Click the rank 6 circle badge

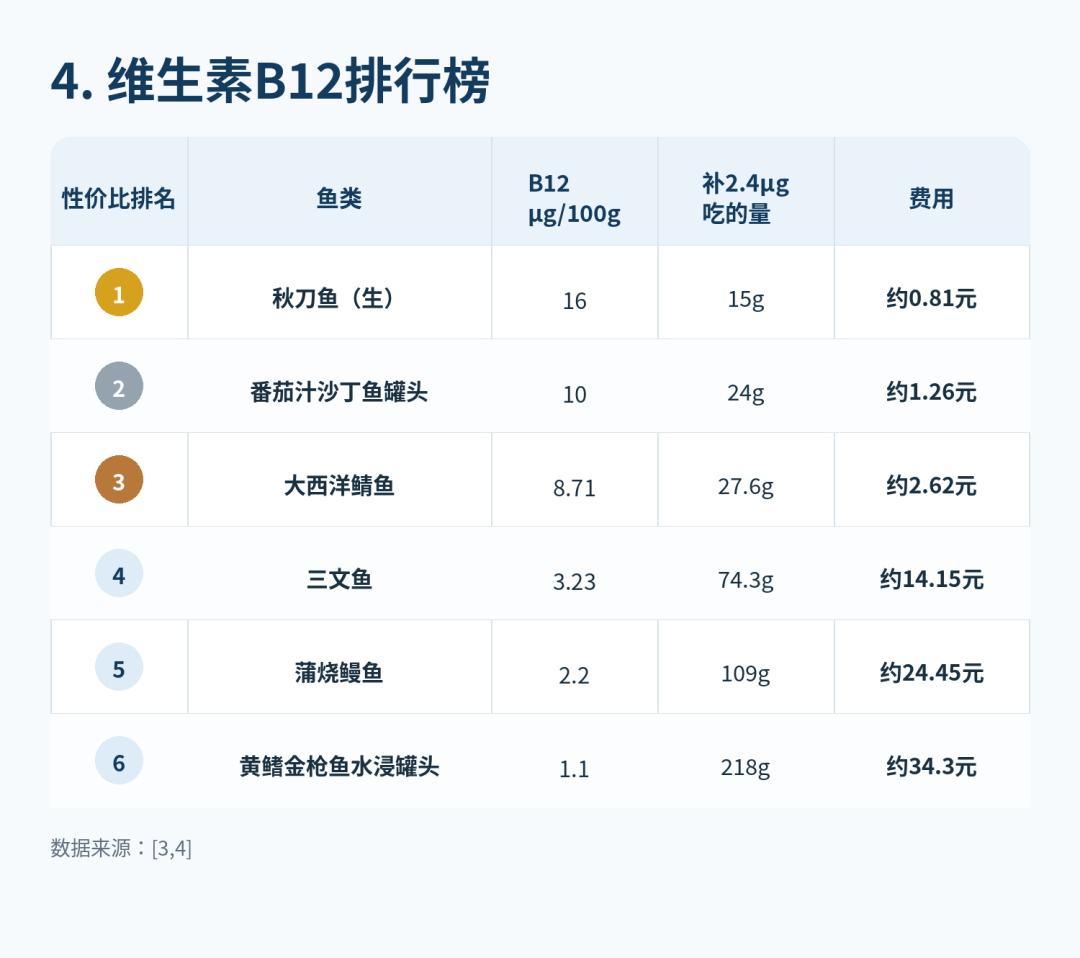pos(119,760)
